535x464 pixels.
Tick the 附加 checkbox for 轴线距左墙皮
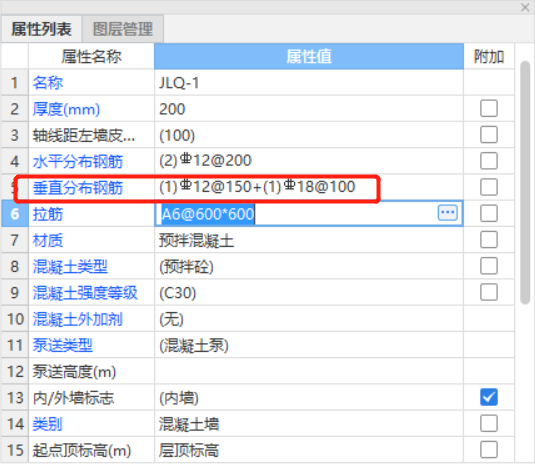(x=489, y=135)
